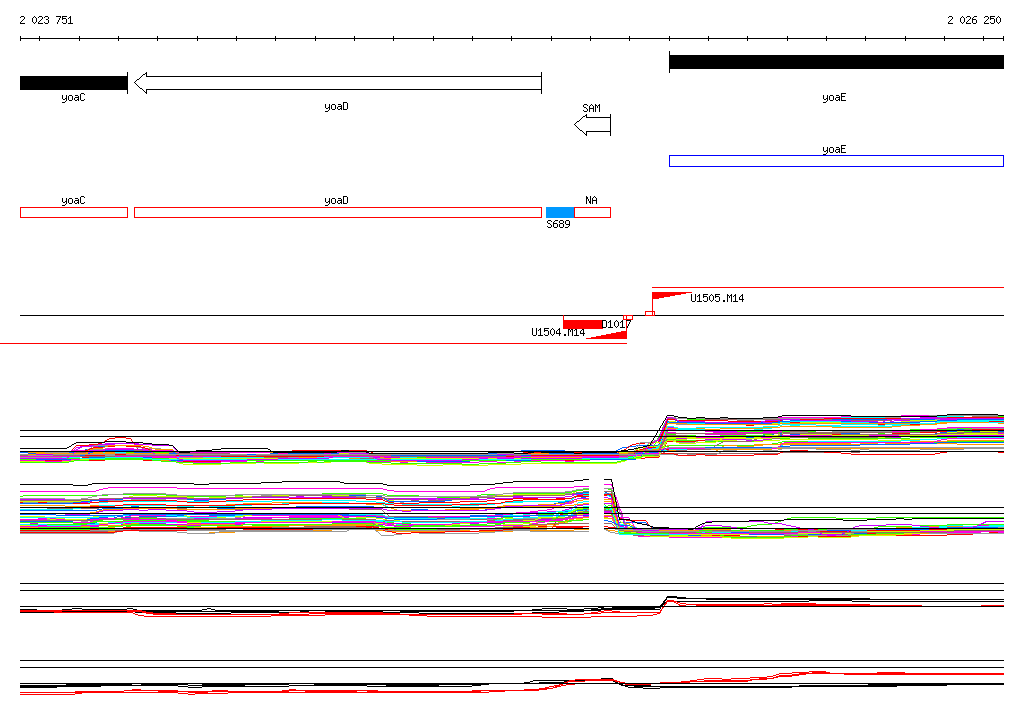Click the red yoaD transcript box

(x=338, y=212)
